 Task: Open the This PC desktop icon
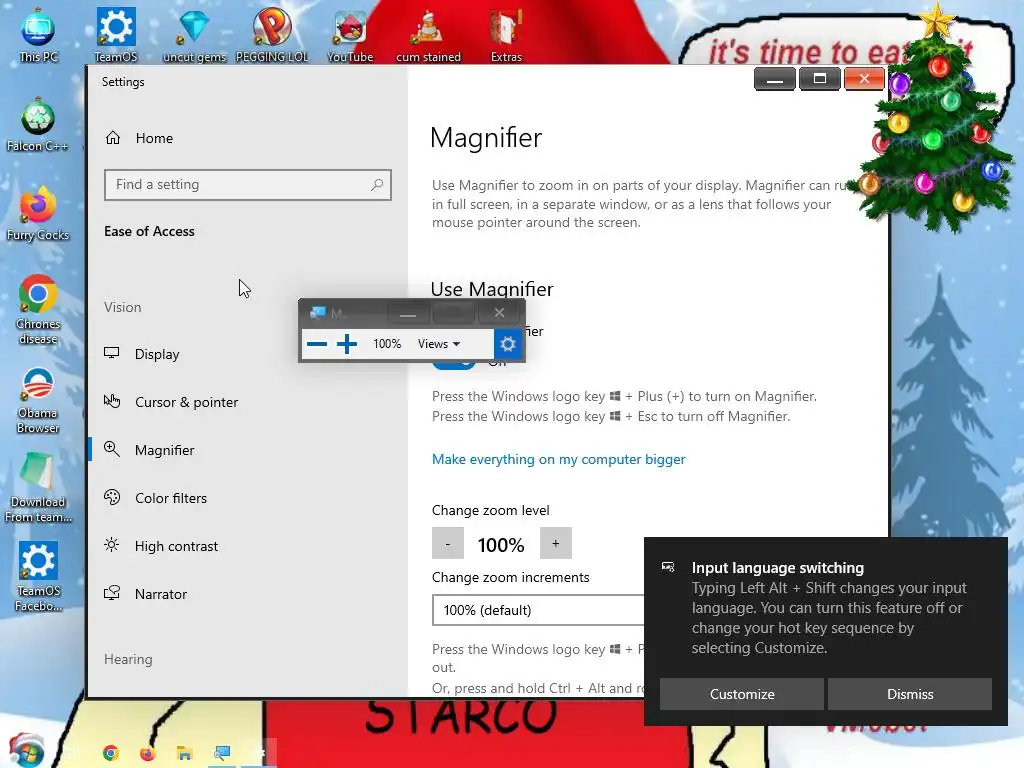(38, 35)
